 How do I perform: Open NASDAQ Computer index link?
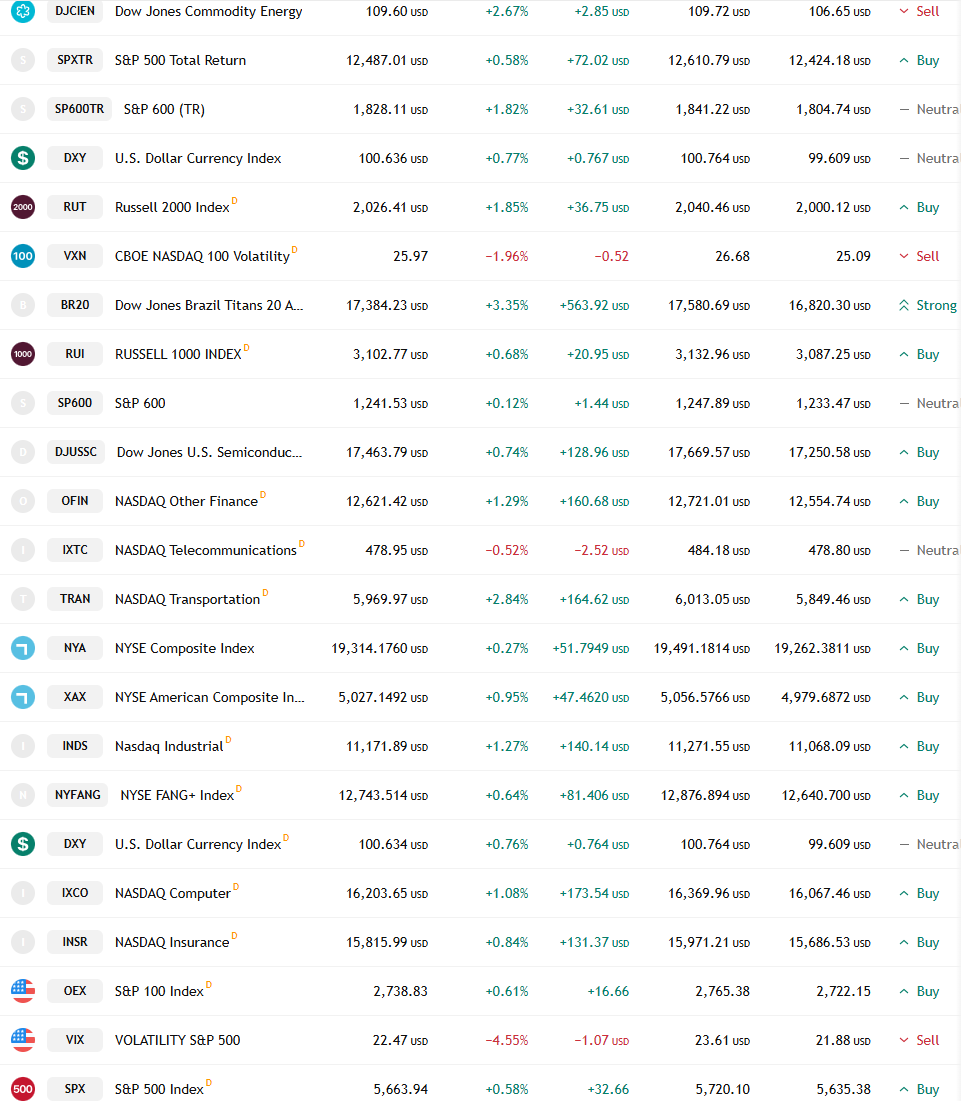(x=173, y=893)
